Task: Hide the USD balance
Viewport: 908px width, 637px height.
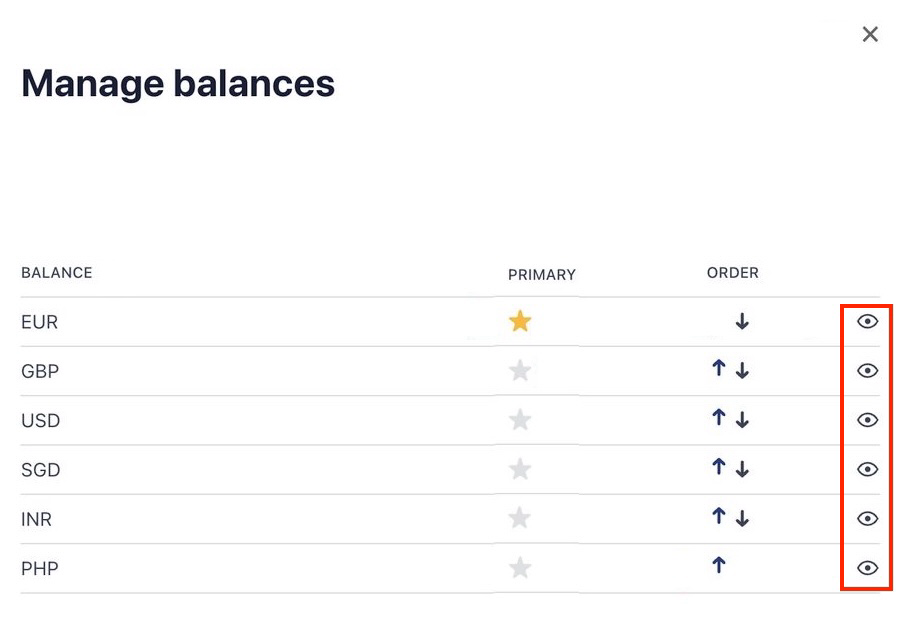Action: tap(867, 420)
